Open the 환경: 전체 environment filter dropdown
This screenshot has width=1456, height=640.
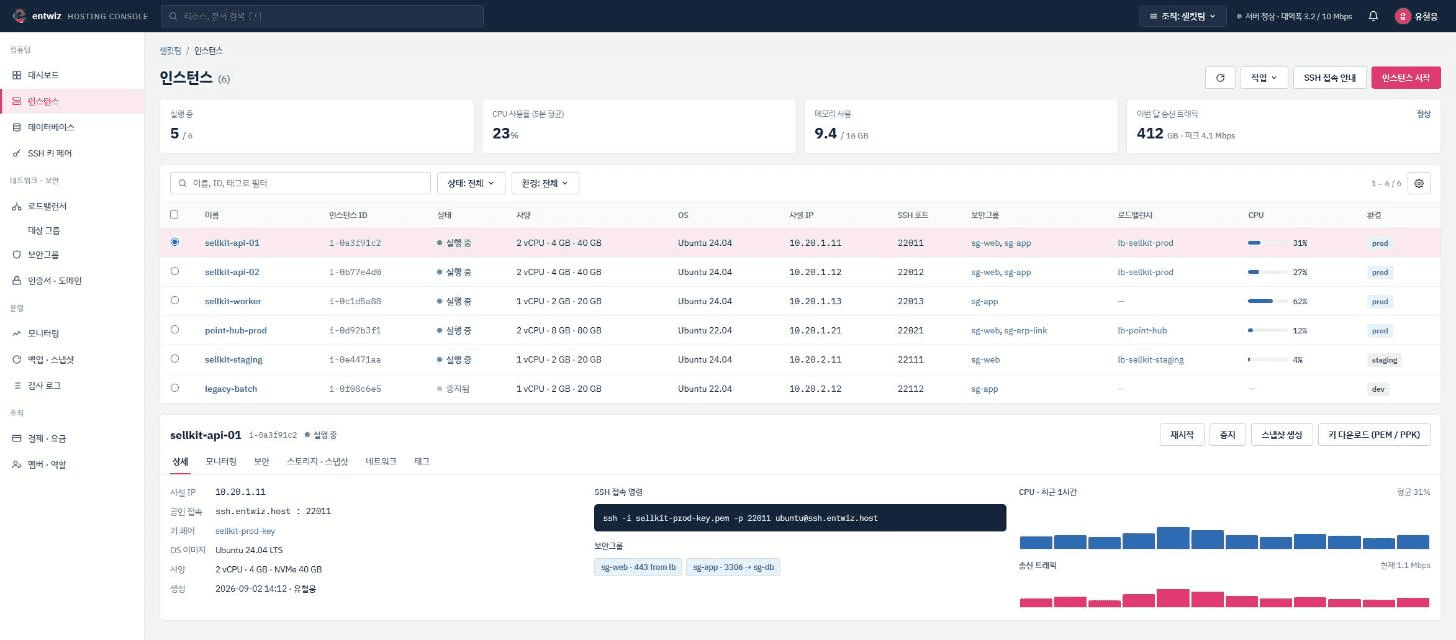[x=545, y=183]
